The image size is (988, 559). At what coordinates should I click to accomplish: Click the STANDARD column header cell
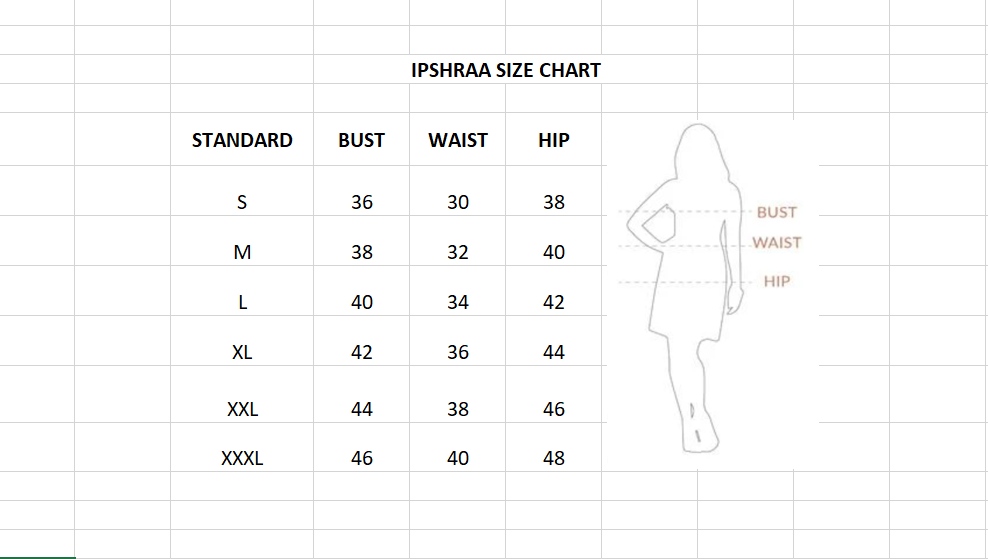(242, 140)
